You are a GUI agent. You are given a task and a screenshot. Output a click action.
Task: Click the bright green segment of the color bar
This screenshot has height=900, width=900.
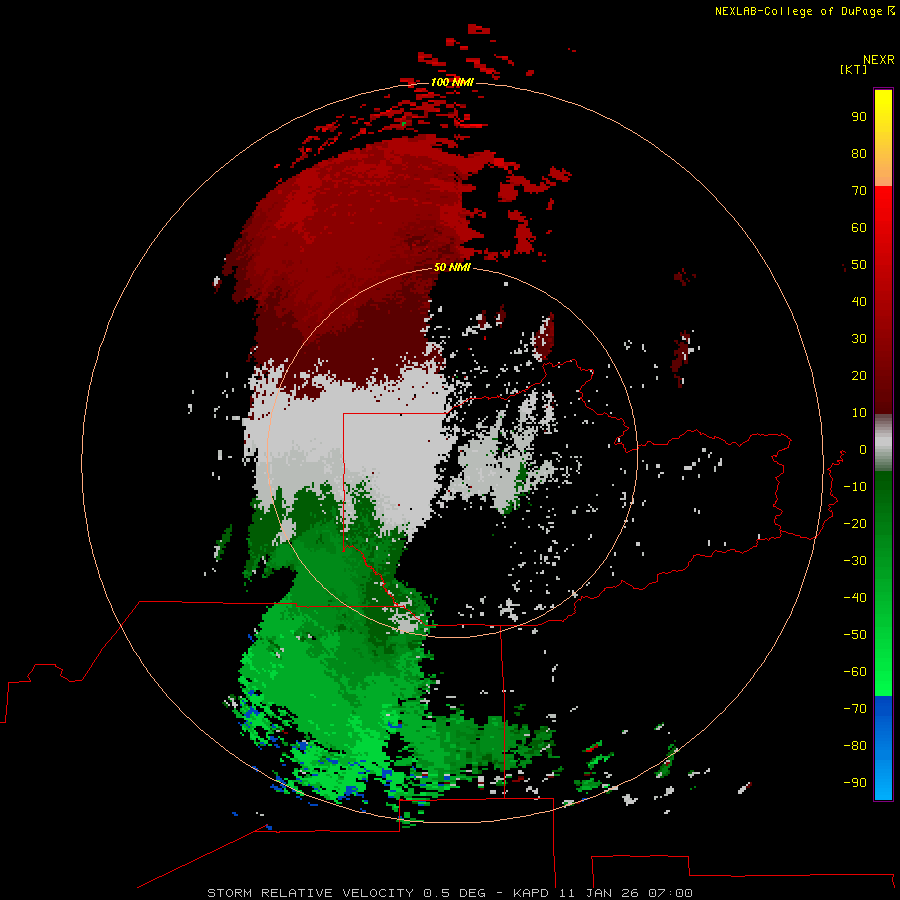click(883, 583)
